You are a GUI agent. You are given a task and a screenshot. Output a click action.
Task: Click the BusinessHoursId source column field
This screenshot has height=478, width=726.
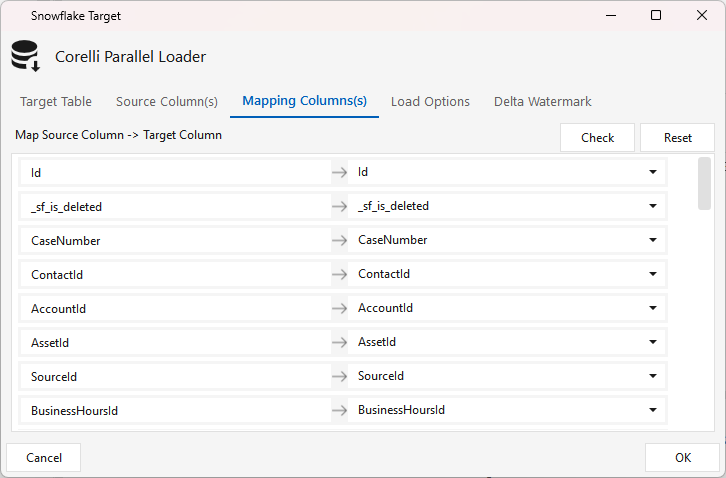(x=175, y=410)
